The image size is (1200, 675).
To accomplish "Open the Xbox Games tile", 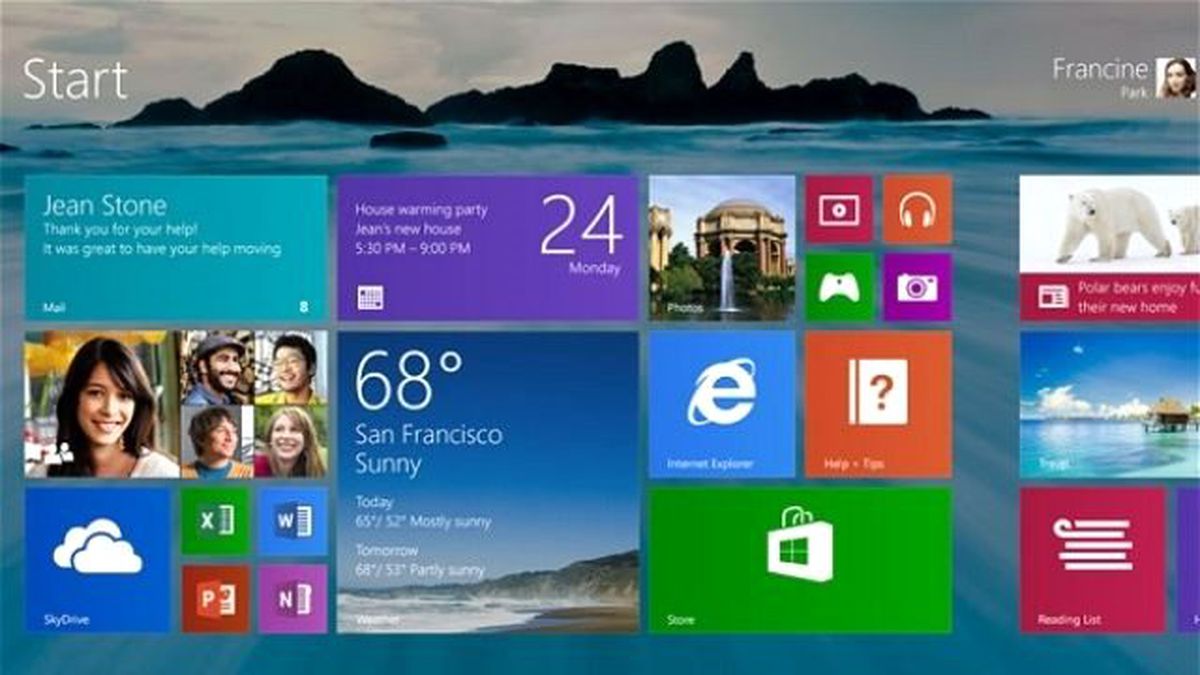I will (x=839, y=287).
